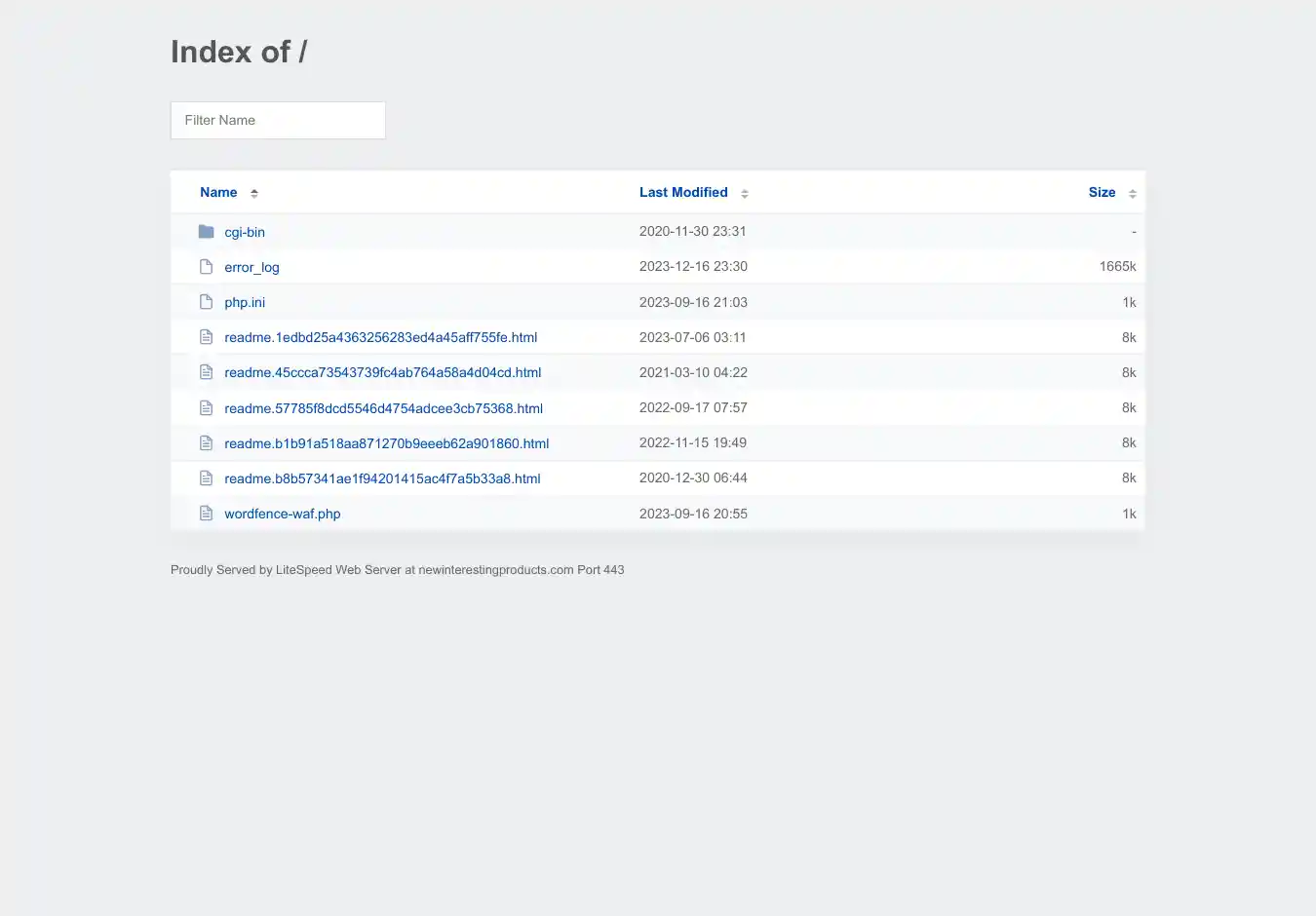The height and width of the screenshot is (916, 1316).
Task: Click the icon beside readme.b8b57341ae1f94201415ac4f7a5b33a8.html
Action: [x=206, y=478]
